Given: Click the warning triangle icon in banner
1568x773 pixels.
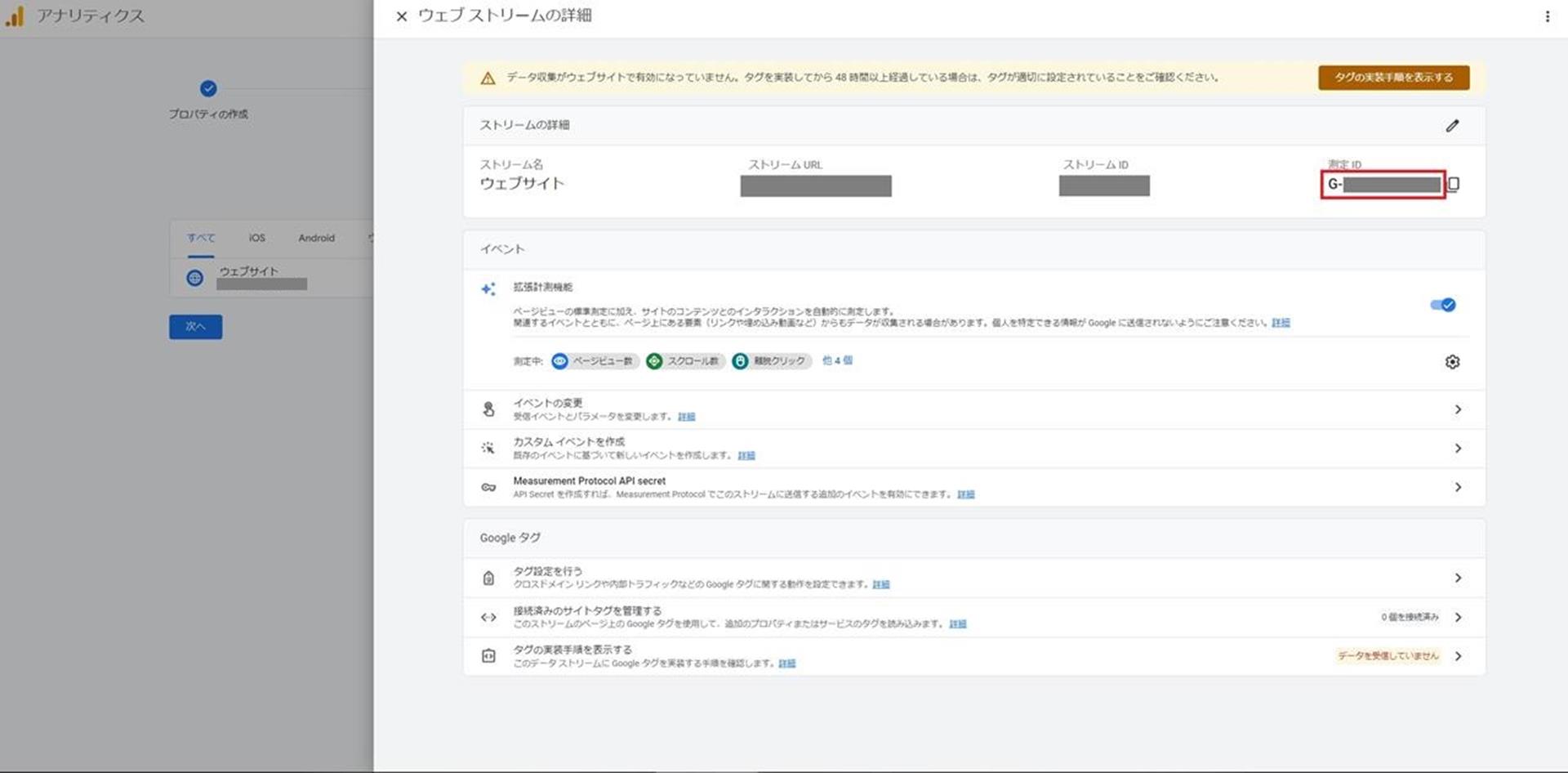Looking at the screenshot, I should pos(488,78).
